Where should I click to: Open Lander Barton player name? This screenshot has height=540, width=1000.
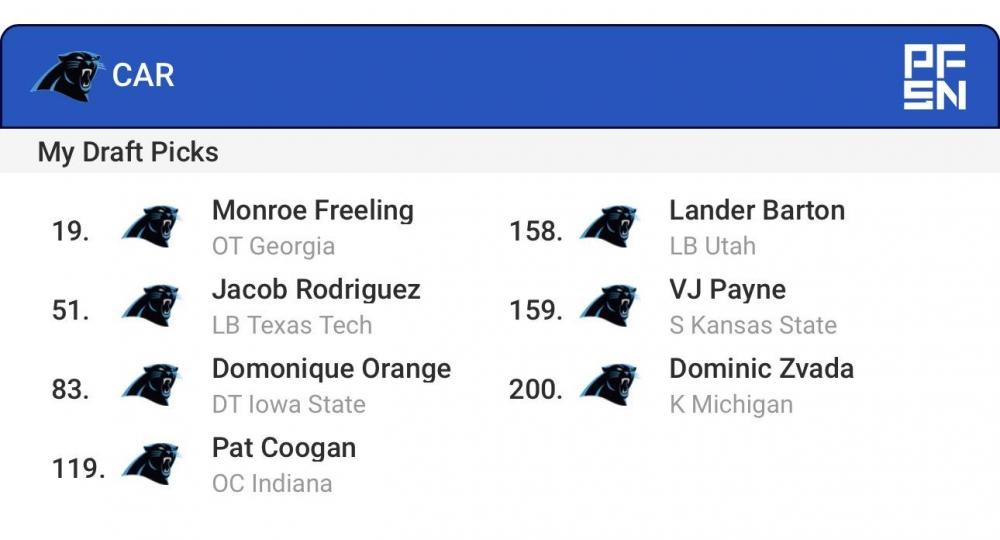pyautogui.click(x=757, y=211)
